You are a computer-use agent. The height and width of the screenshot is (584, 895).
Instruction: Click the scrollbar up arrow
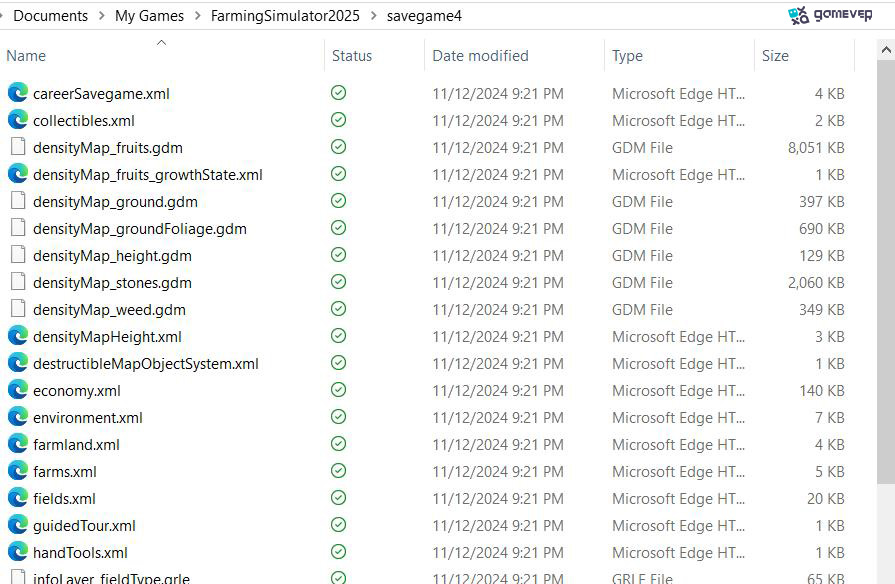point(886,50)
